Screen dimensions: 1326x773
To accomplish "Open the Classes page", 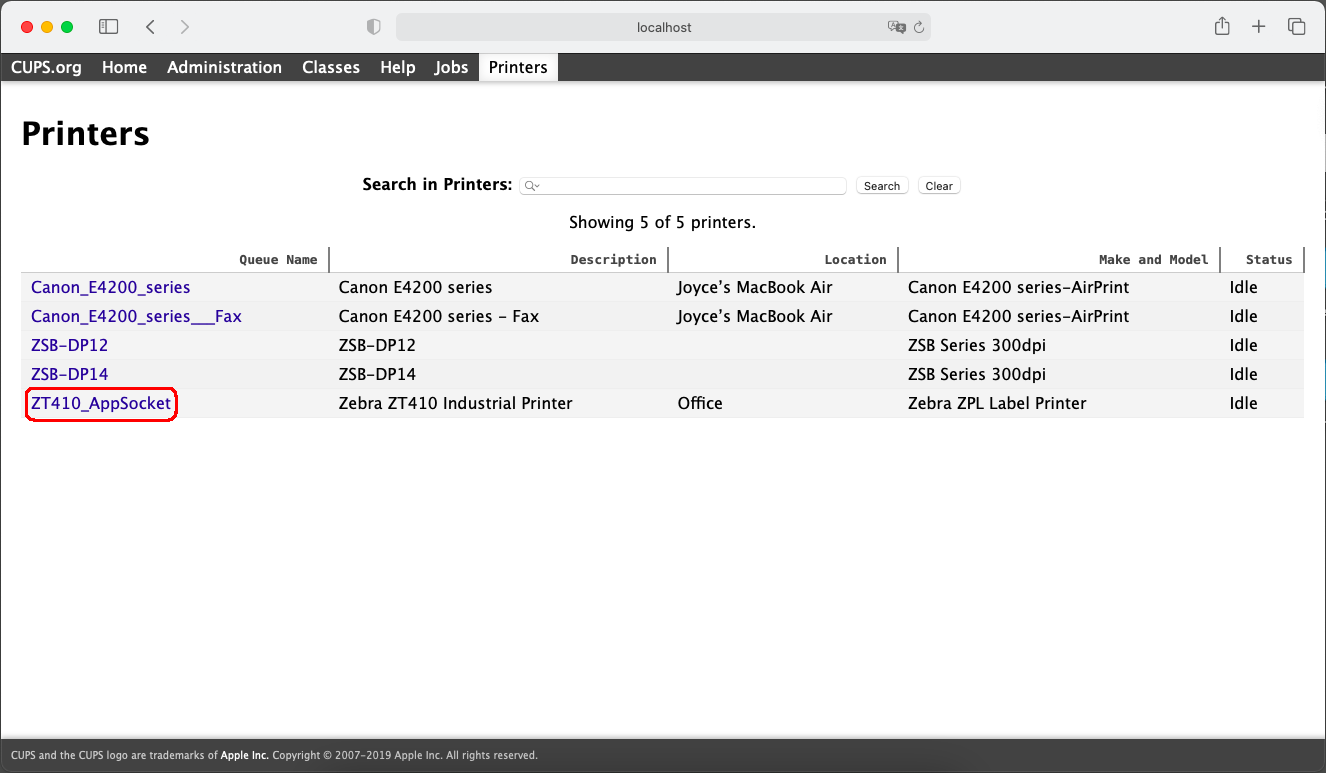I will (x=331, y=67).
